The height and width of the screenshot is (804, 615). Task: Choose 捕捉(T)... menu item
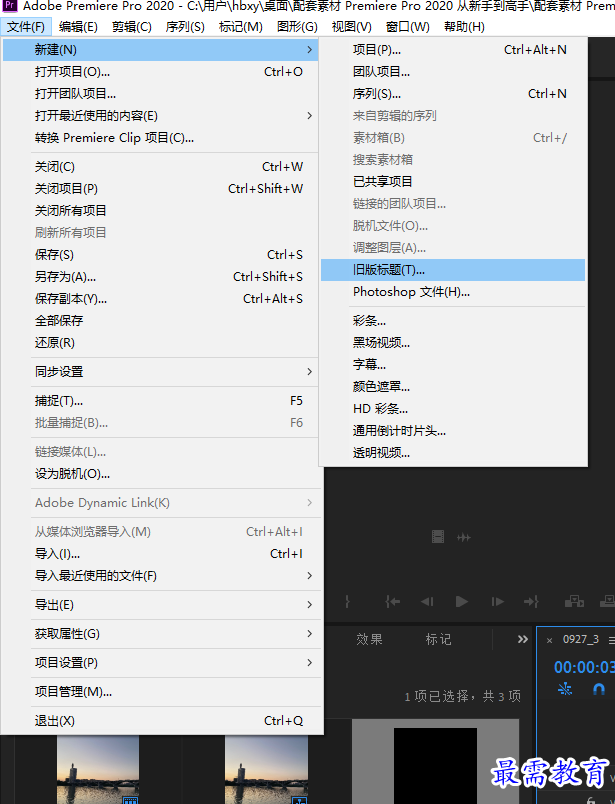[161, 401]
